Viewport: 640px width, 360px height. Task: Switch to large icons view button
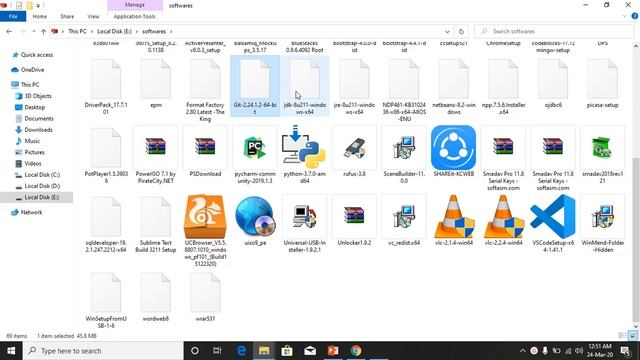[x=632, y=336]
